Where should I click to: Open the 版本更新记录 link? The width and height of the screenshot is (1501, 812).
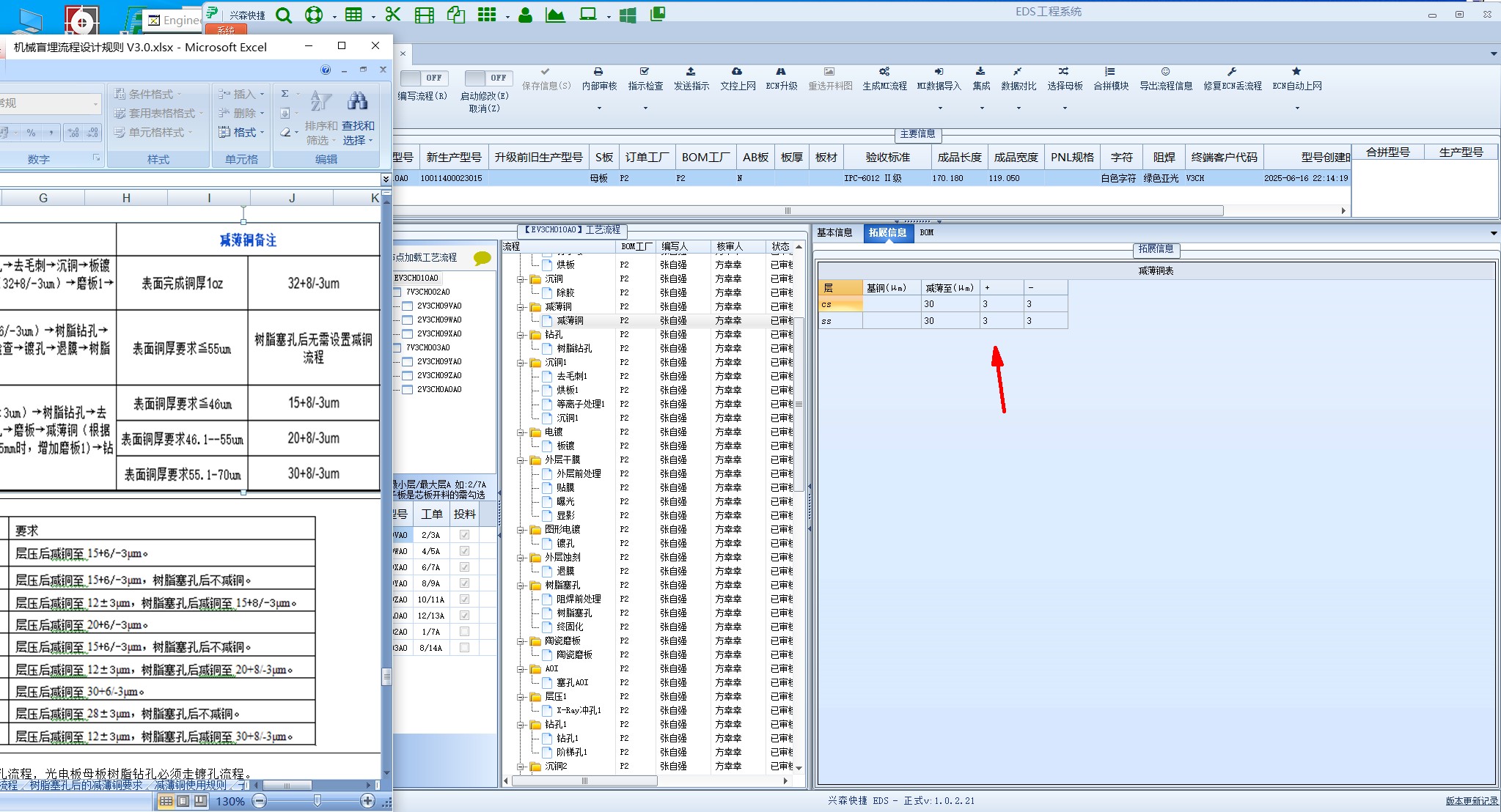[x=1471, y=801]
